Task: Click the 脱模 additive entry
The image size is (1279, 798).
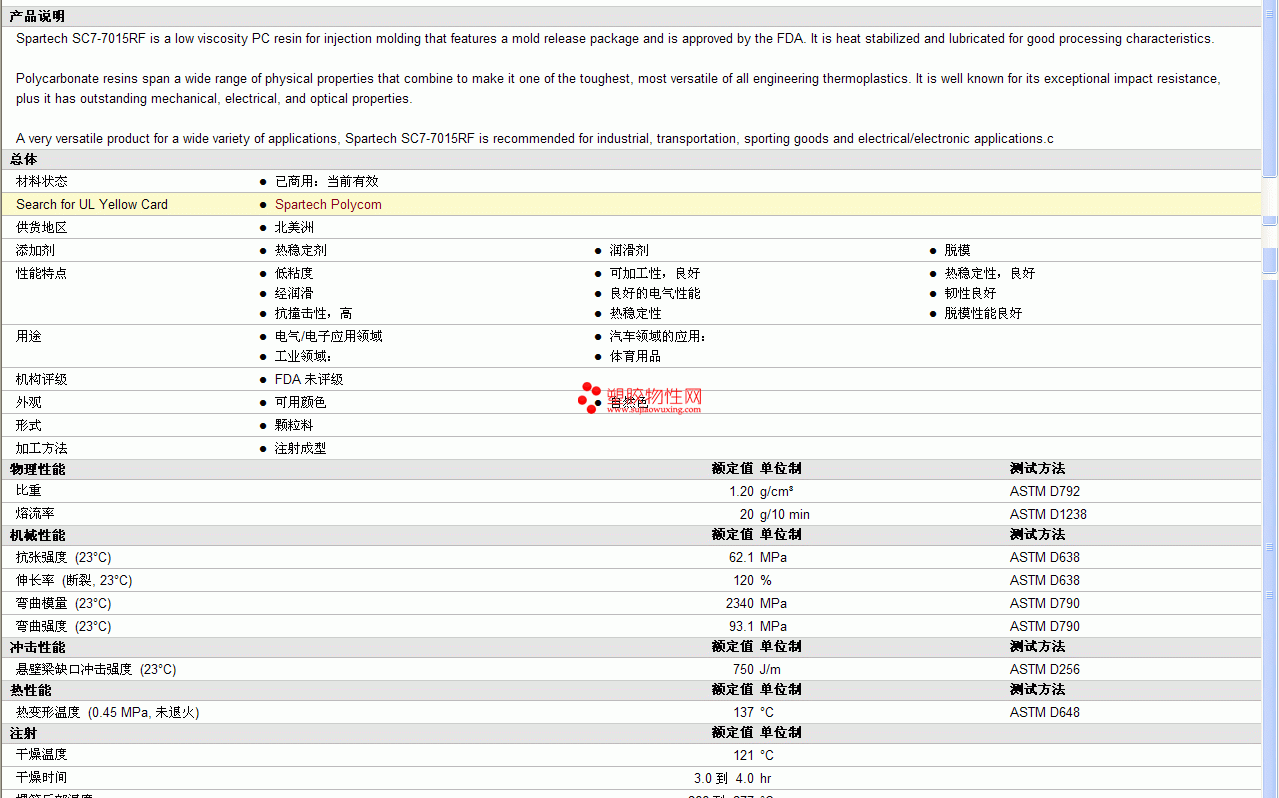Action: tap(958, 250)
